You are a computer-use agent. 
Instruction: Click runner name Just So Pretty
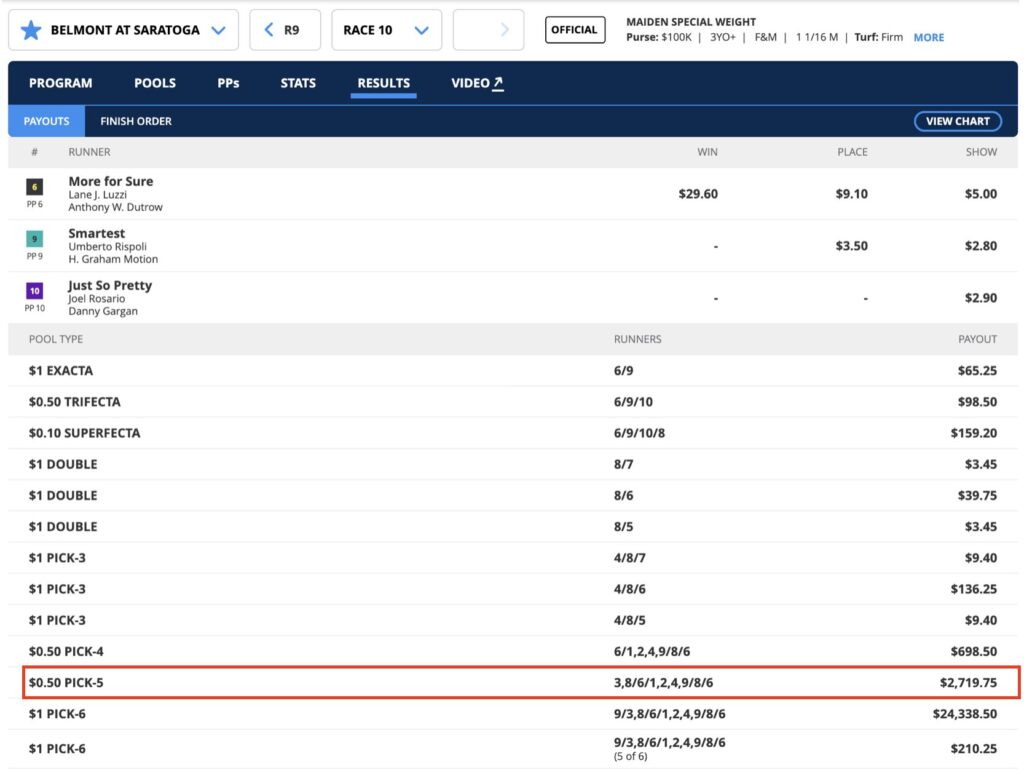(110, 285)
